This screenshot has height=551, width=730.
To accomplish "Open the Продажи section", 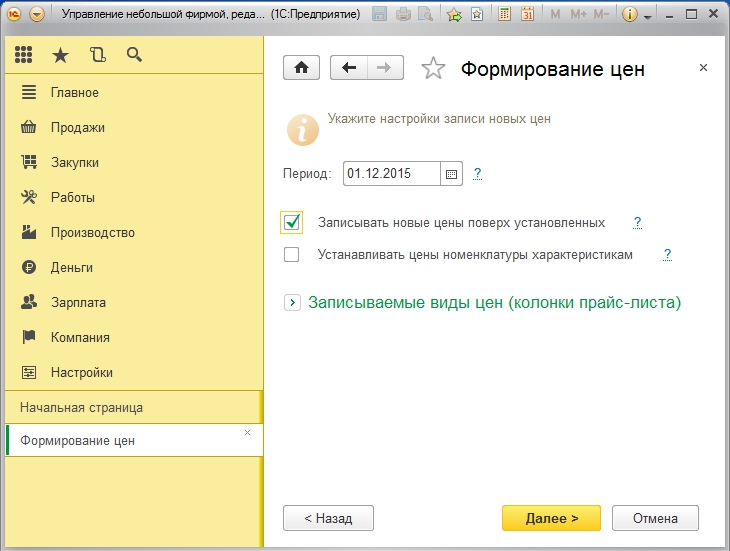I will [134, 127].
